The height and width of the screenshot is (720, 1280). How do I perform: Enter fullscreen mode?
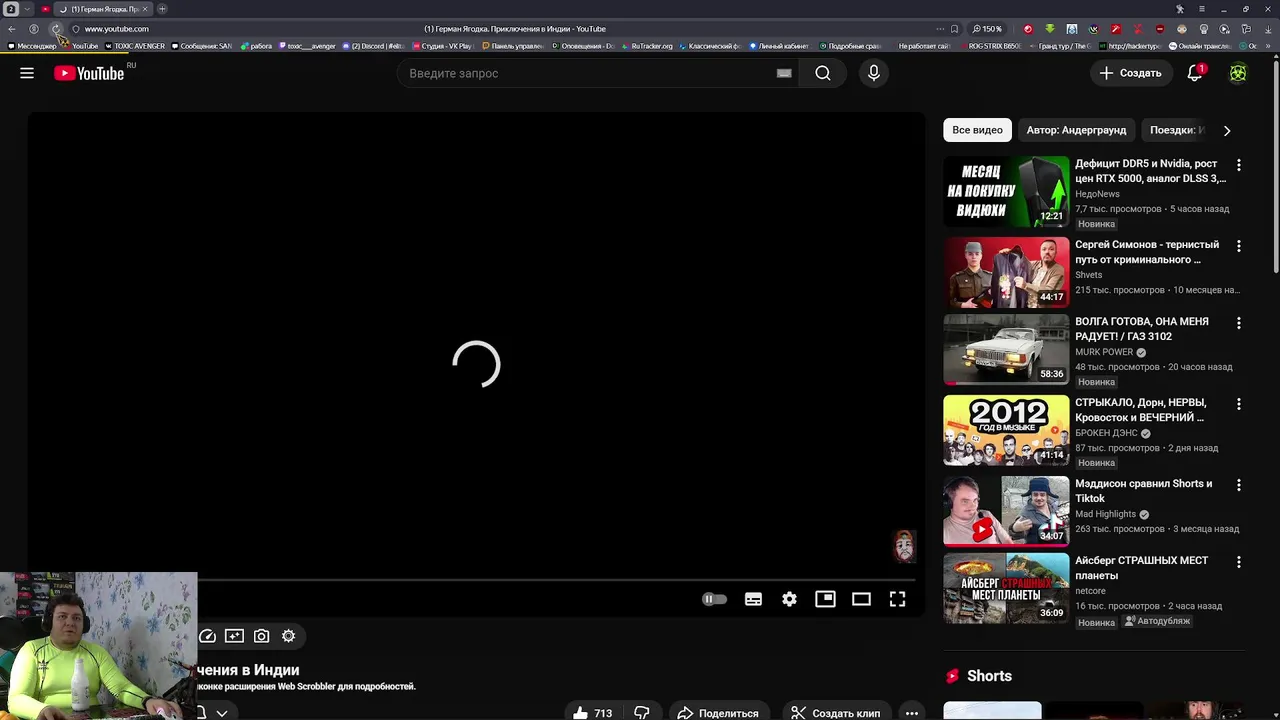(x=897, y=599)
